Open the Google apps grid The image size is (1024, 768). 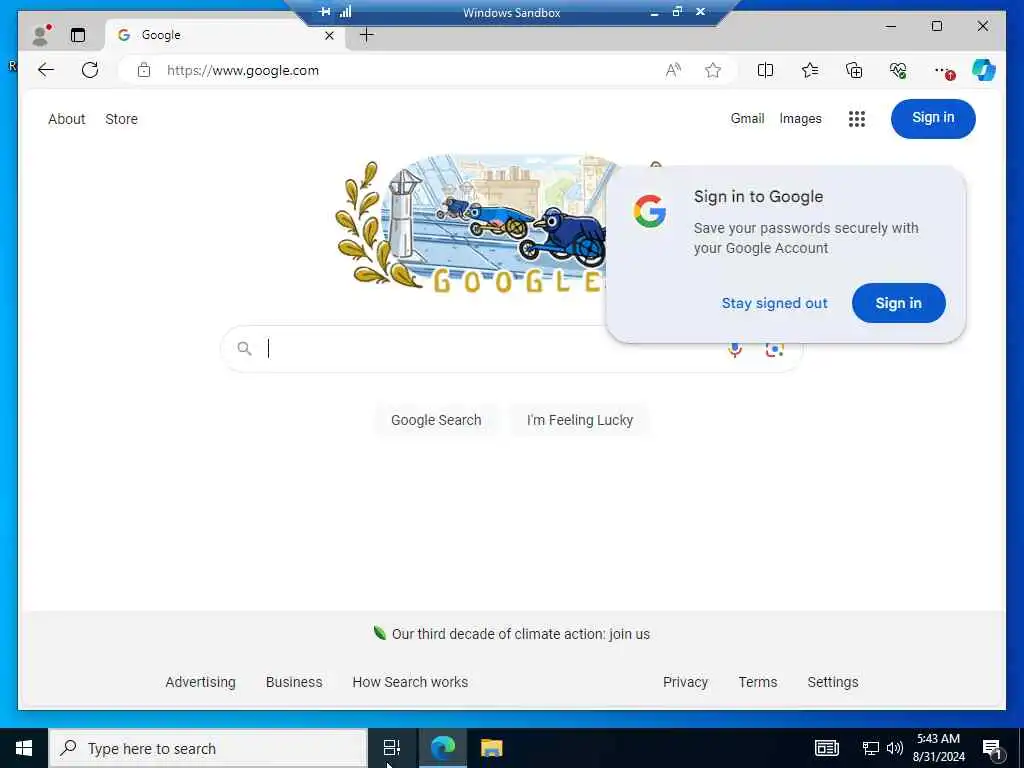coord(856,119)
